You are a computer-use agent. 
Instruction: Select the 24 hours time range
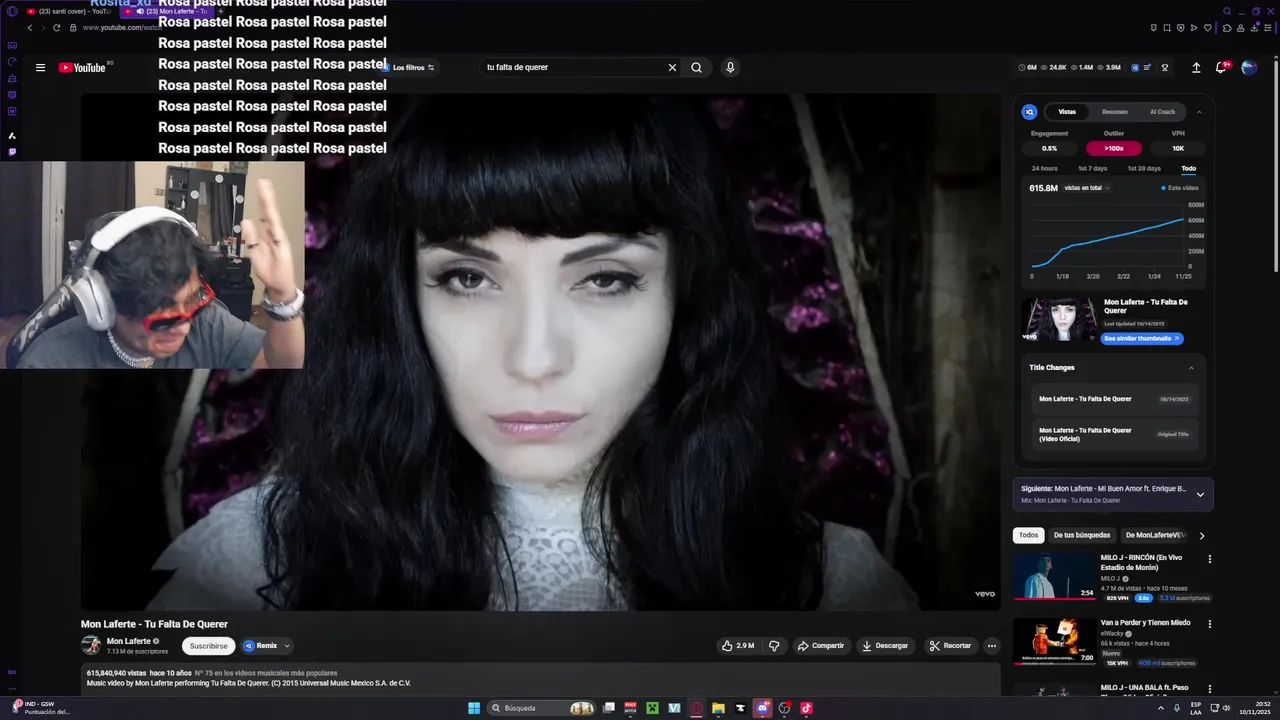click(x=1044, y=168)
